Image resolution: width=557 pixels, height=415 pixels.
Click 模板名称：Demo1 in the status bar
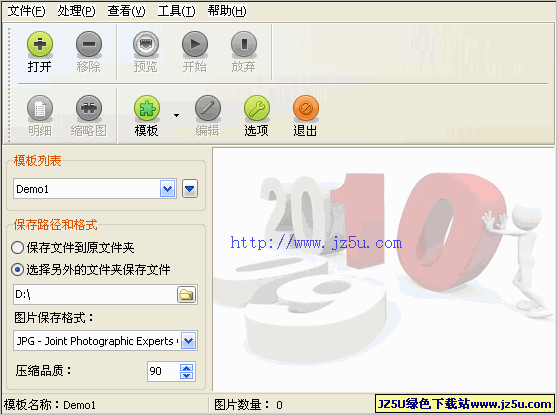[x=50, y=405]
